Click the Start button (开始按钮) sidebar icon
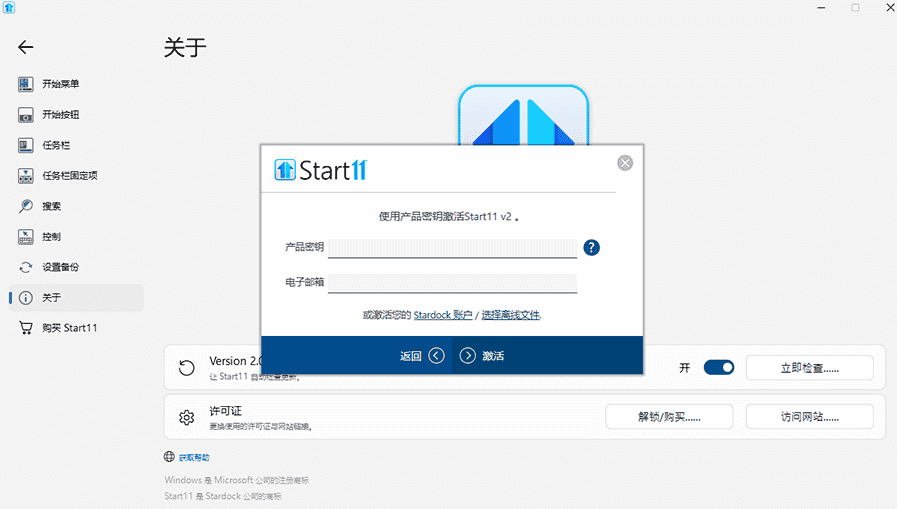Screen dimensions: 897x509 [26, 115]
